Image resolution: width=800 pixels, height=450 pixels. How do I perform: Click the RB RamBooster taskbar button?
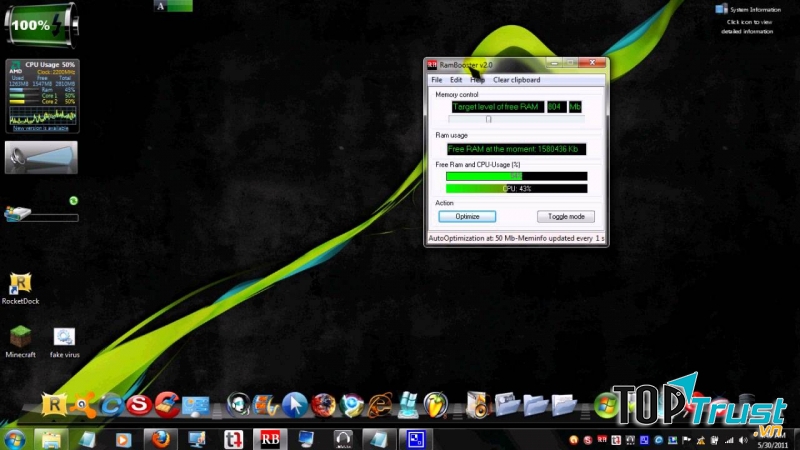pos(270,439)
